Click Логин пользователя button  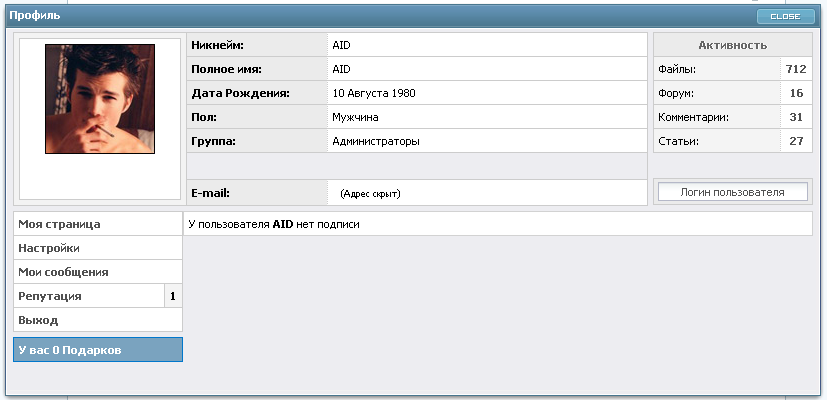point(733,192)
